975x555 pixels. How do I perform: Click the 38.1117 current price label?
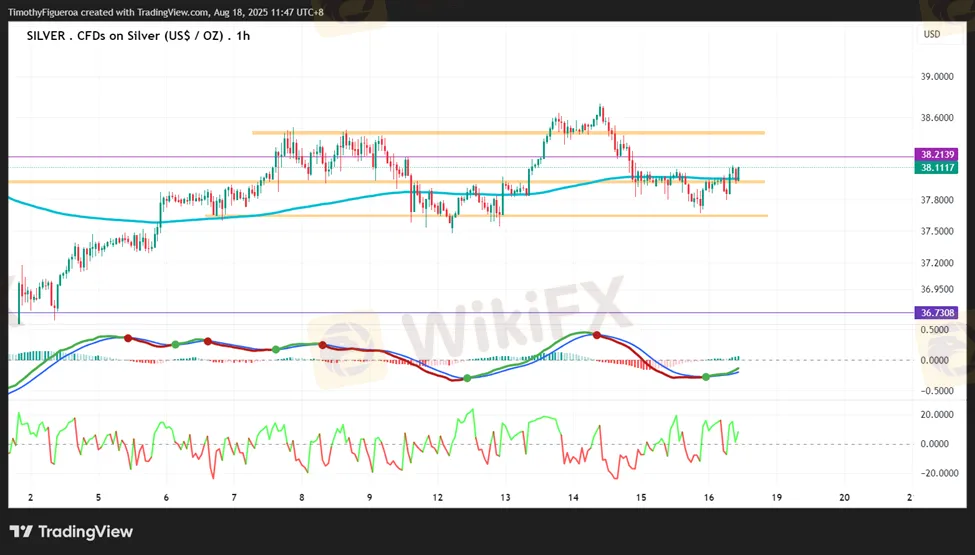(937, 168)
